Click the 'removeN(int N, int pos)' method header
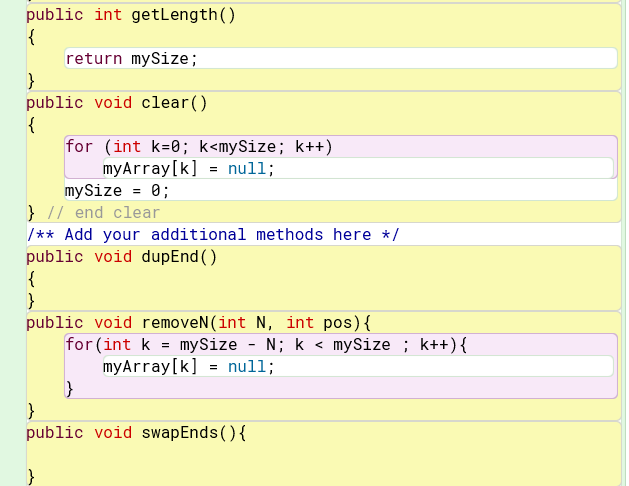 tap(256, 323)
